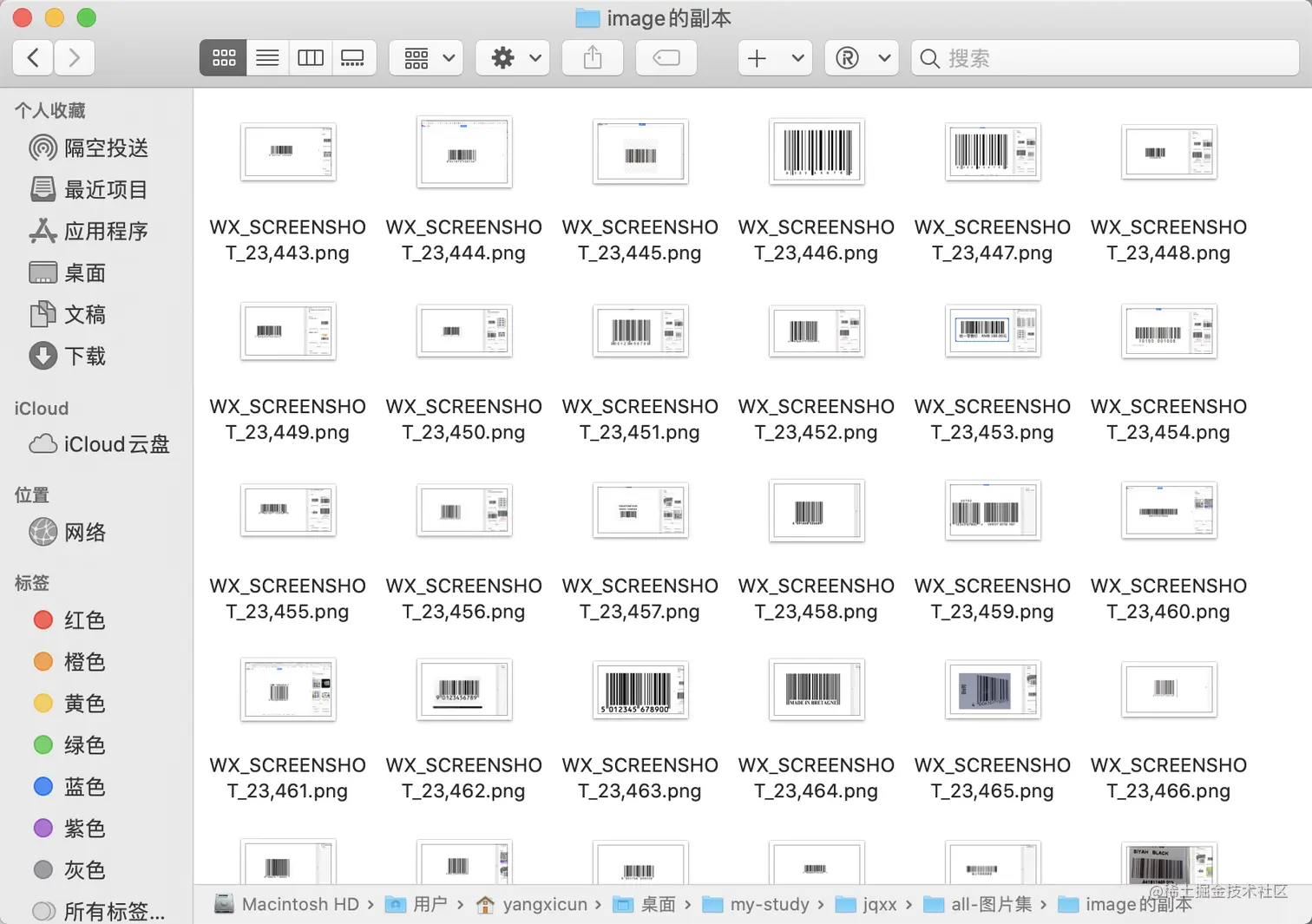Image resolution: width=1312 pixels, height=924 pixels.
Task: Select the 灰色 gray tag
Action: (x=69, y=870)
